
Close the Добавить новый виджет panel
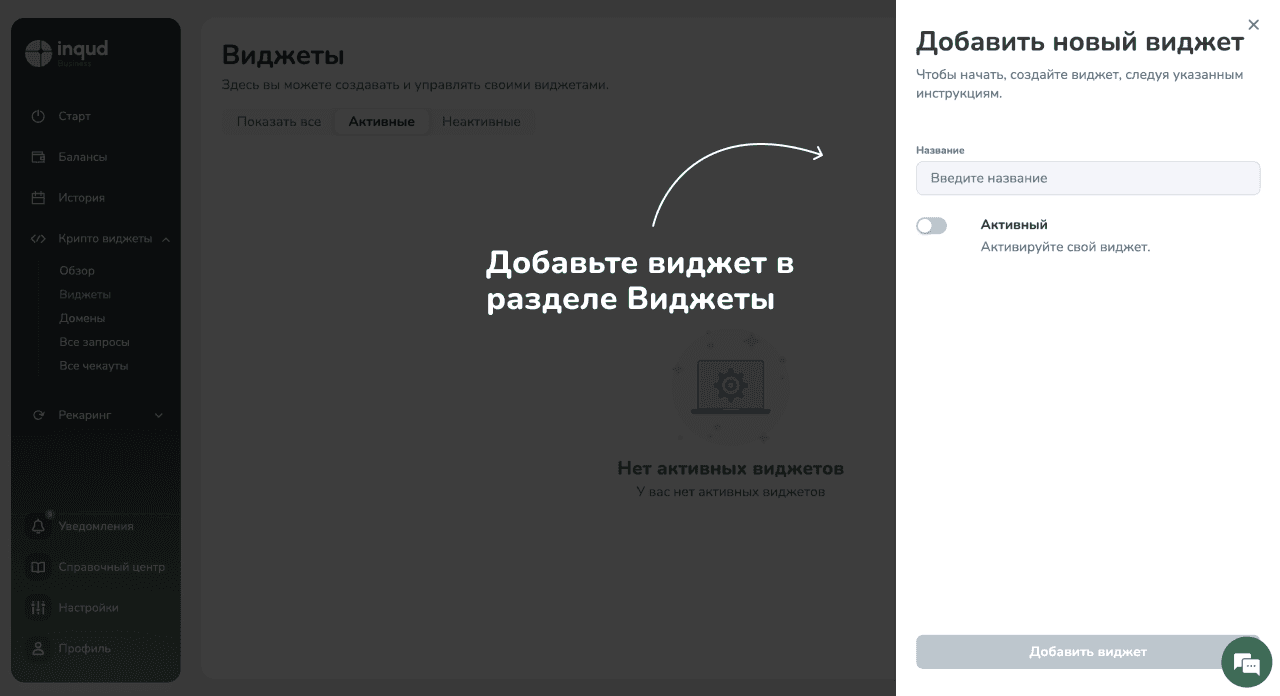pyautogui.click(x=1253, y=25)
